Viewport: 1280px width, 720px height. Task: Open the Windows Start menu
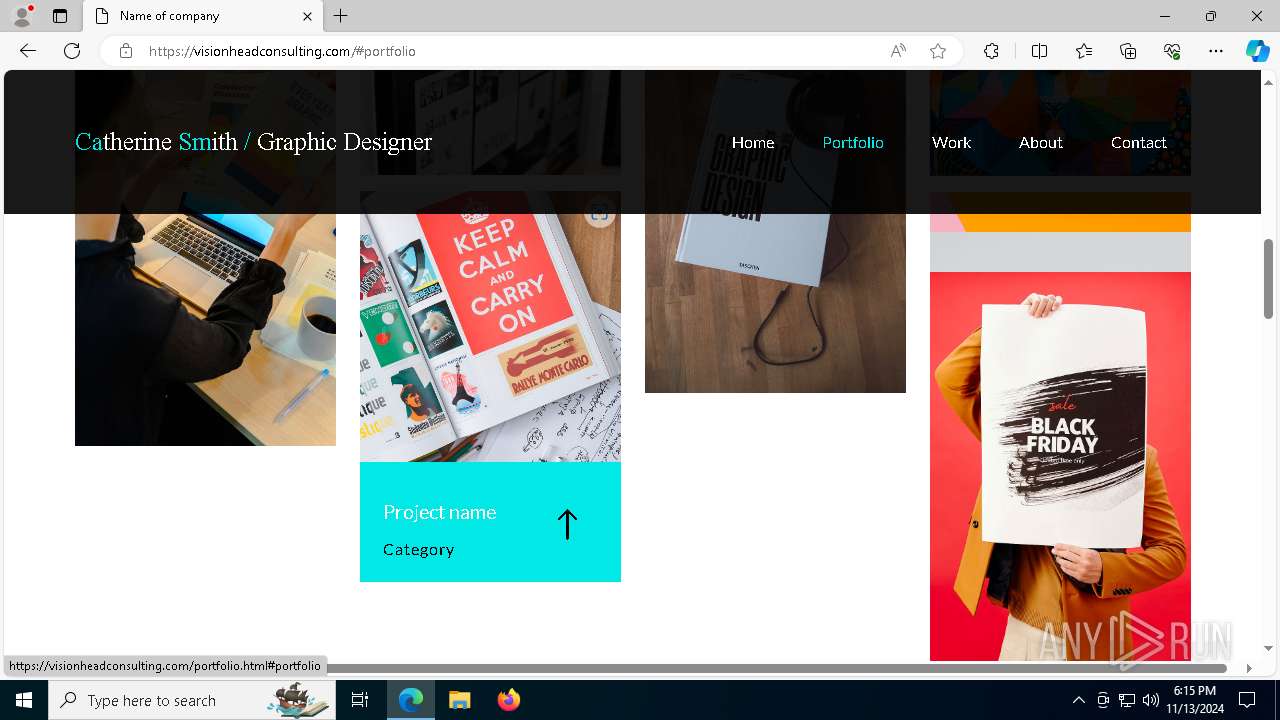click(x=24, y=700)
